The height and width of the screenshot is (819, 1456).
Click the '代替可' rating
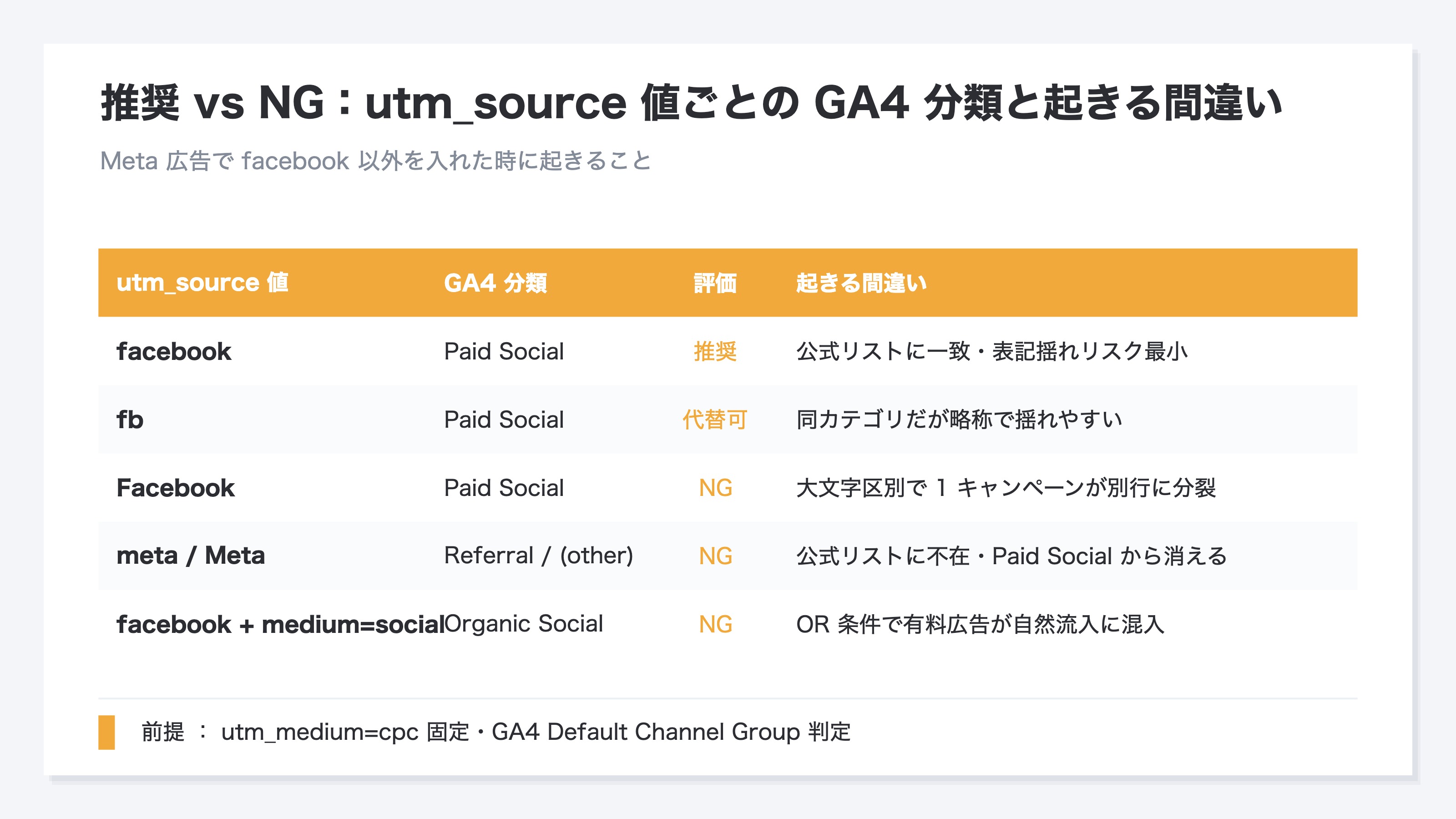pos(715,420)
